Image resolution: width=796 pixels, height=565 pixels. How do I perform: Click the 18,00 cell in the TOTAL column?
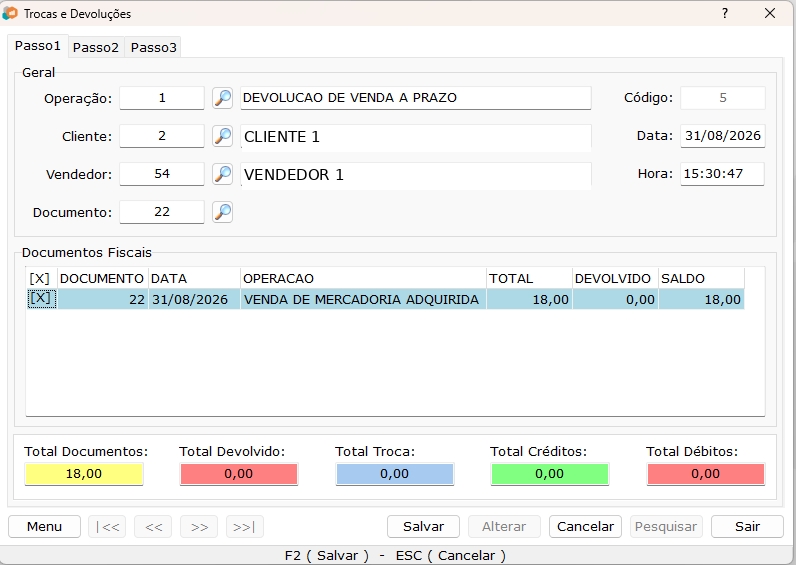[x=529, y=299]
